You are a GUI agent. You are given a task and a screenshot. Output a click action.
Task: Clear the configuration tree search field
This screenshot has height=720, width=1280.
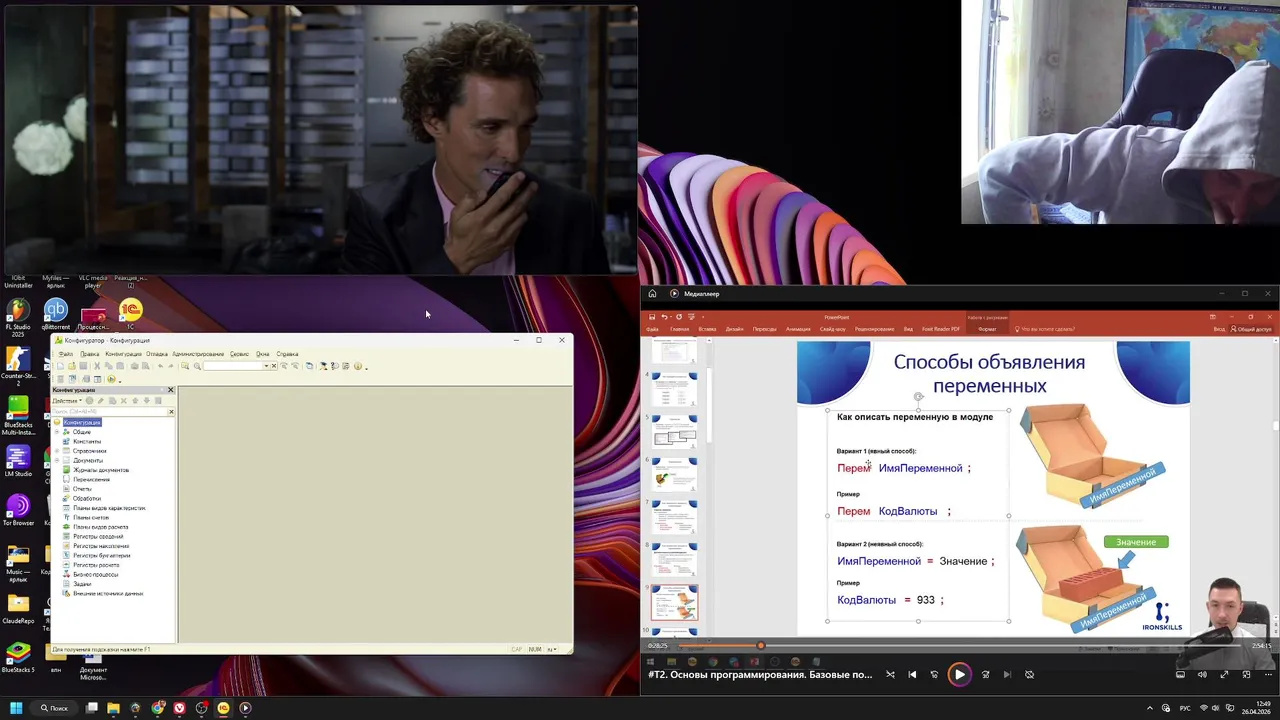pos(171,412)
